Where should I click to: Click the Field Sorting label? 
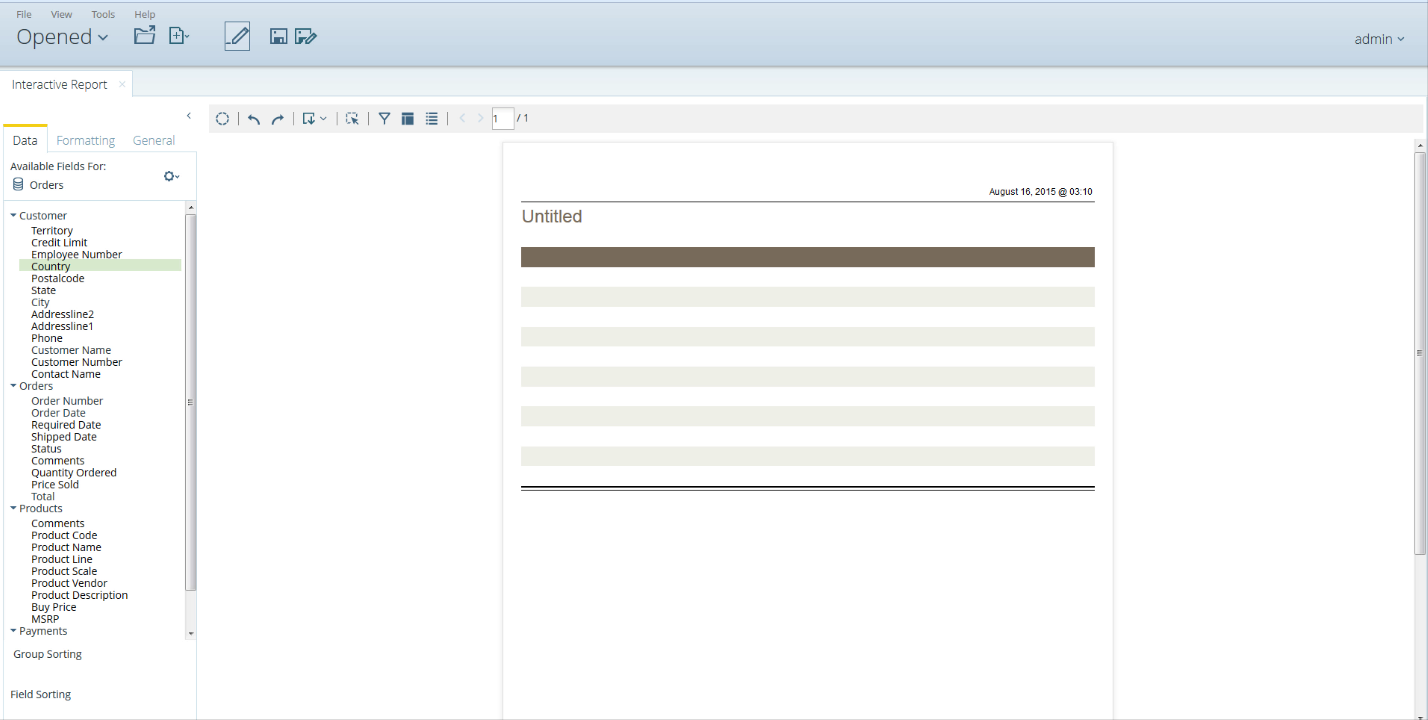[41, 694]
